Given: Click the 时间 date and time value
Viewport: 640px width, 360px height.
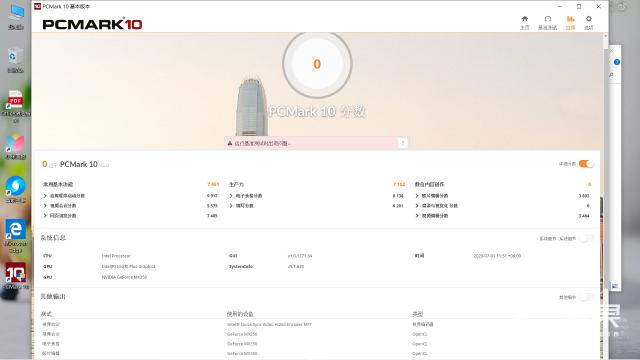Looking at the screenshot, I should click(497, 256).
